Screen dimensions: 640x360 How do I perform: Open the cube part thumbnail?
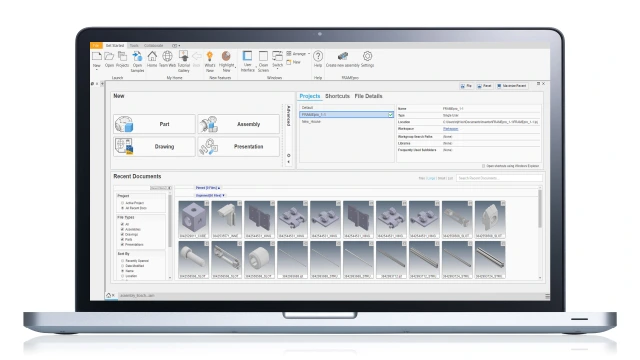(193, 219)
